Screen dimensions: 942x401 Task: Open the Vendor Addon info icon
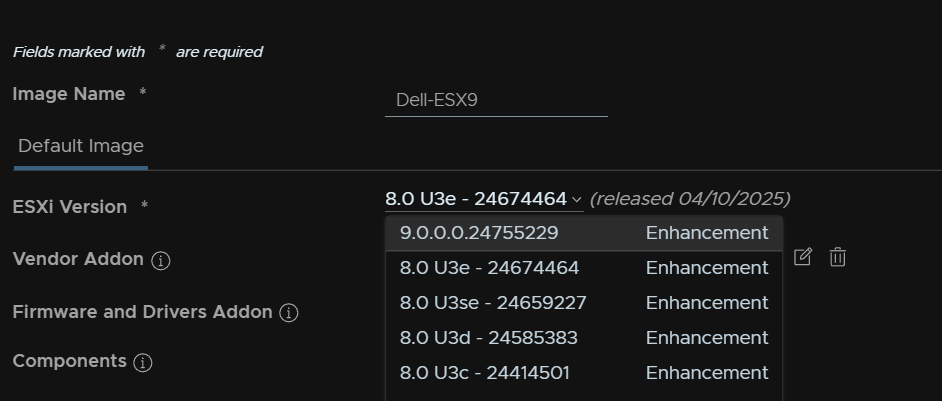click(x=160, y=260)
